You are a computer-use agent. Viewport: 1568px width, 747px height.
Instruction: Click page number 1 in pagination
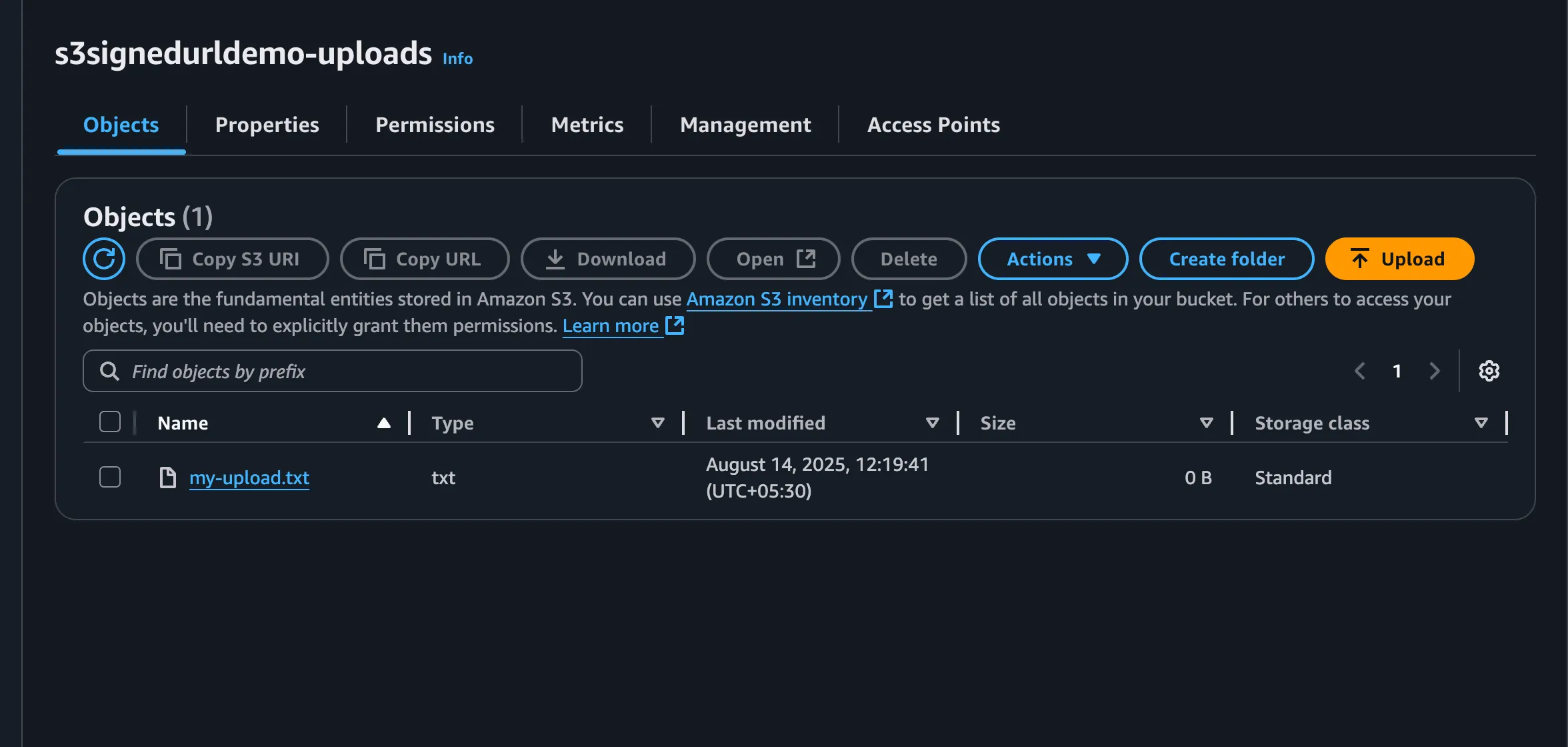point(1397,371)
